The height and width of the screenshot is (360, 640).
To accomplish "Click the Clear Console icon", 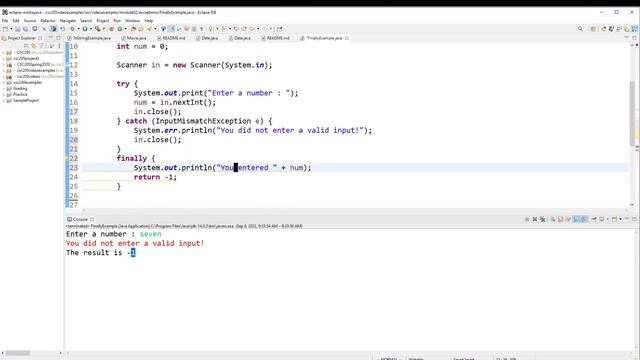I will (552, 219).
